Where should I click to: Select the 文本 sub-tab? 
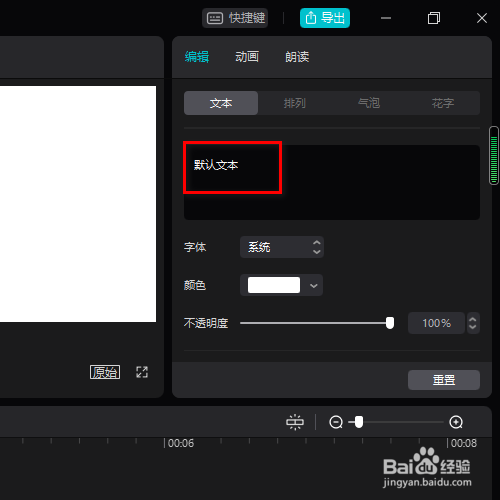tap(221, 103)
